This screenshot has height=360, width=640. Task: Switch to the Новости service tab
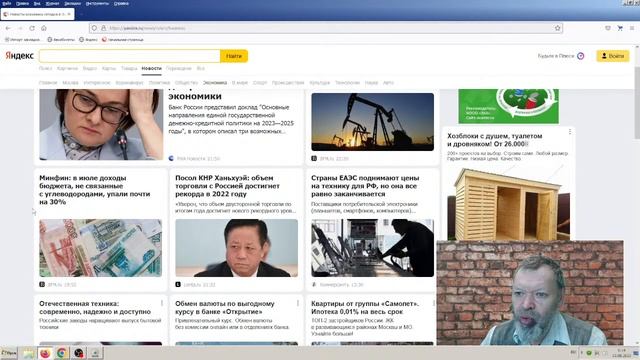point(151,69)
